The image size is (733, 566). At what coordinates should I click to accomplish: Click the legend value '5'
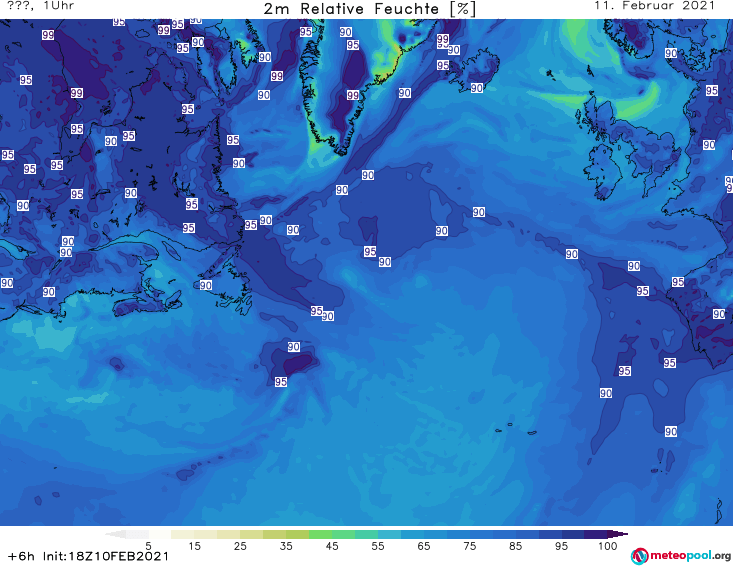coord(148,546)
